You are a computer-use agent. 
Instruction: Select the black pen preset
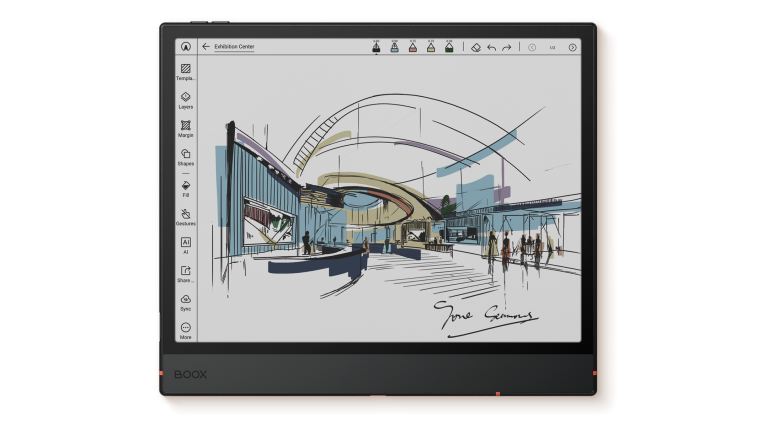coord(376,46)
